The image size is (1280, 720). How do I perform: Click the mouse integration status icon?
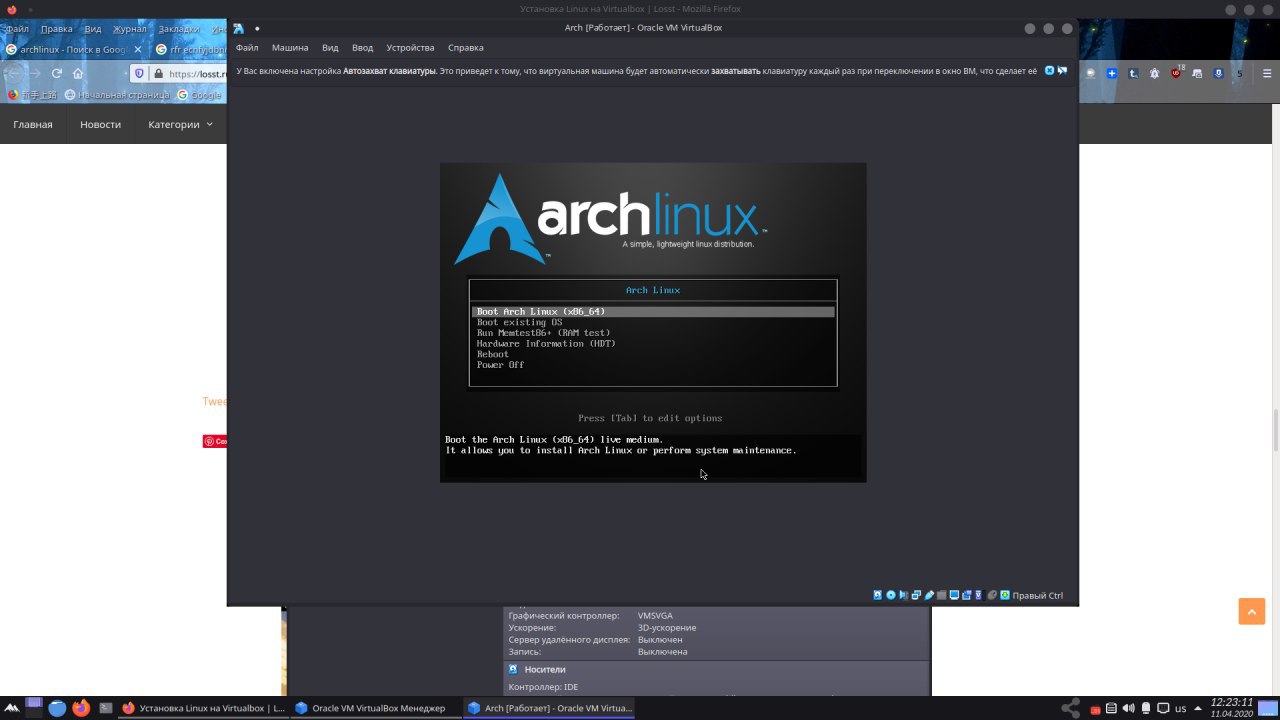(992, 595)
